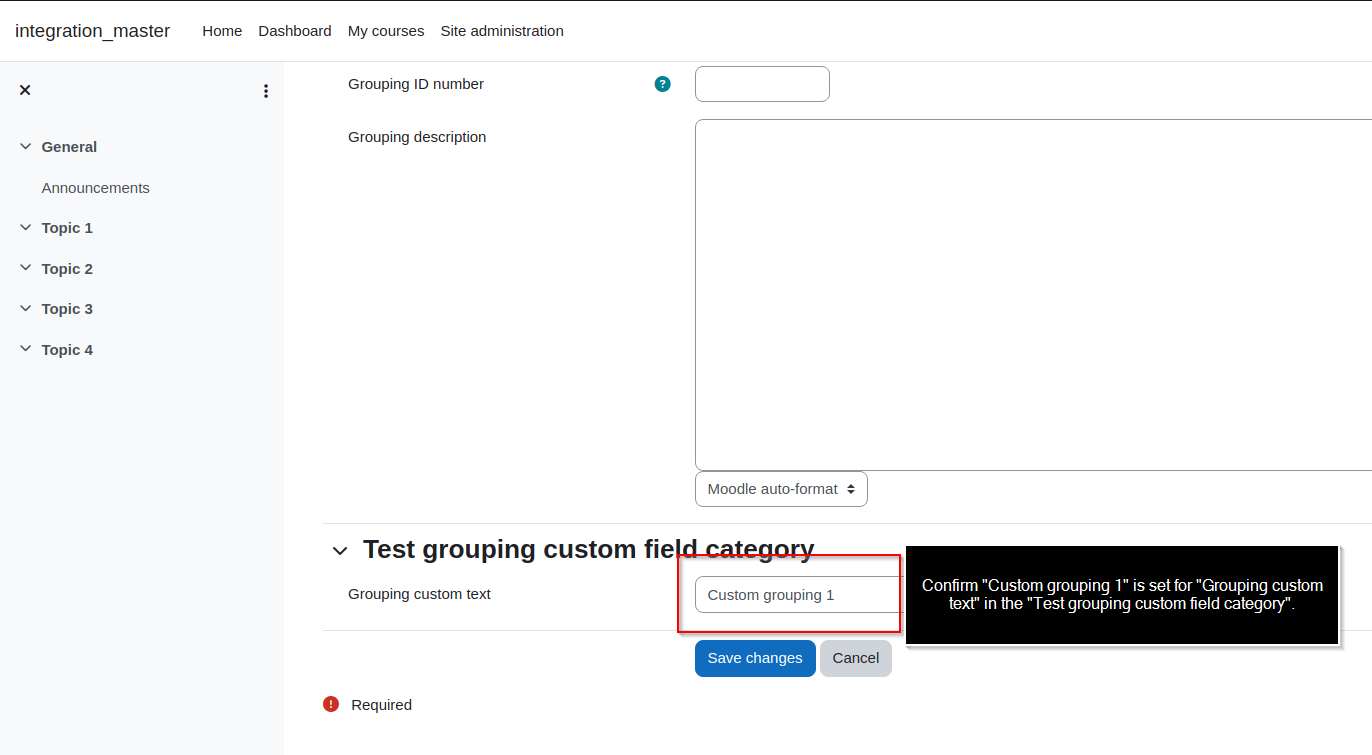Select General in course index
Image resolution: width=1372 pixels, height=755 pixels.
(69, 147)
